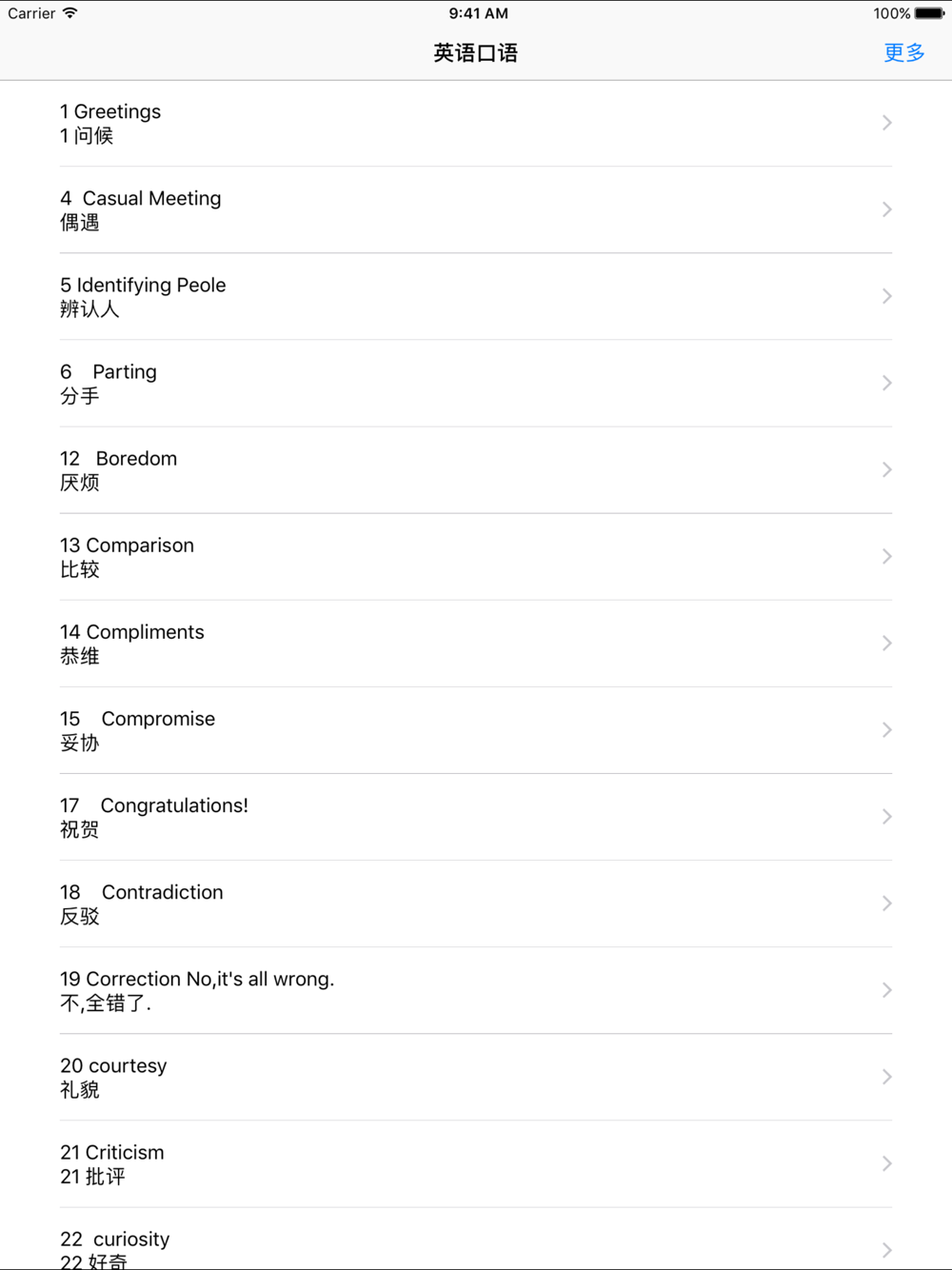Click the disclosure arrow for 18 Contradiction

[886, 903]
